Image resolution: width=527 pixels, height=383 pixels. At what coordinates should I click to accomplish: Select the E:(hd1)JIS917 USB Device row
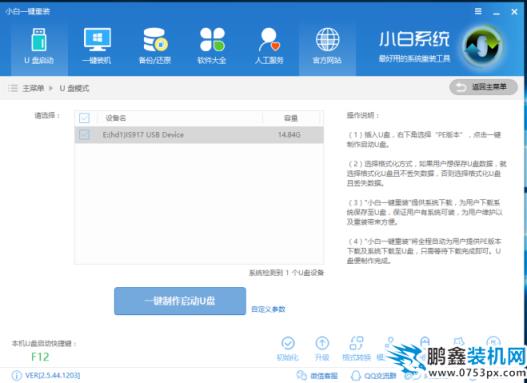[199, 135]
